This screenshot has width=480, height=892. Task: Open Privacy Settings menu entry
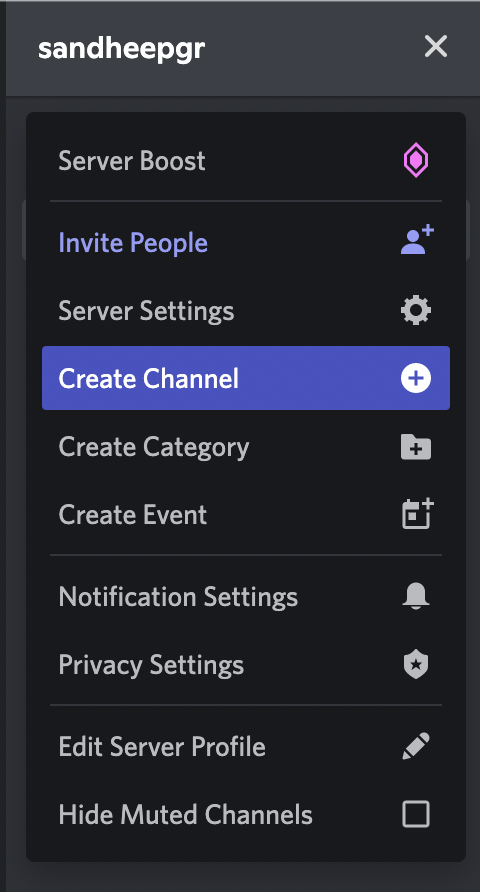(x=246, y=664)
